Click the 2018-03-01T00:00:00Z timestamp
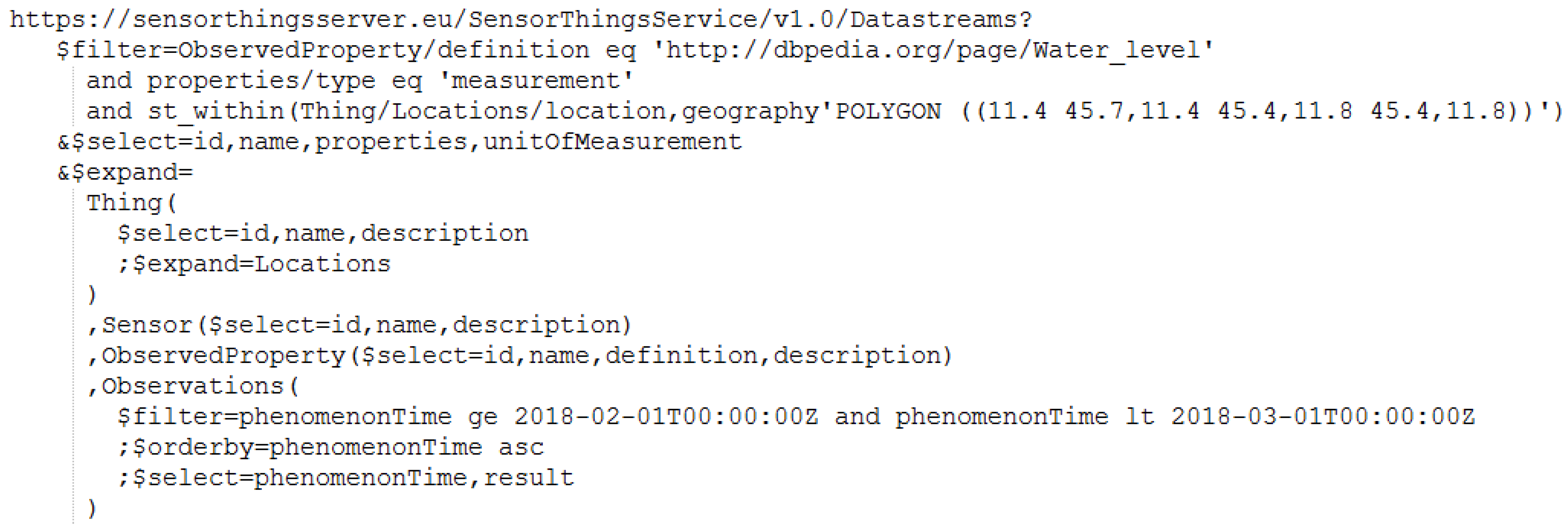The height and width of the screenshot is (531, 1568). (1322, 416)
